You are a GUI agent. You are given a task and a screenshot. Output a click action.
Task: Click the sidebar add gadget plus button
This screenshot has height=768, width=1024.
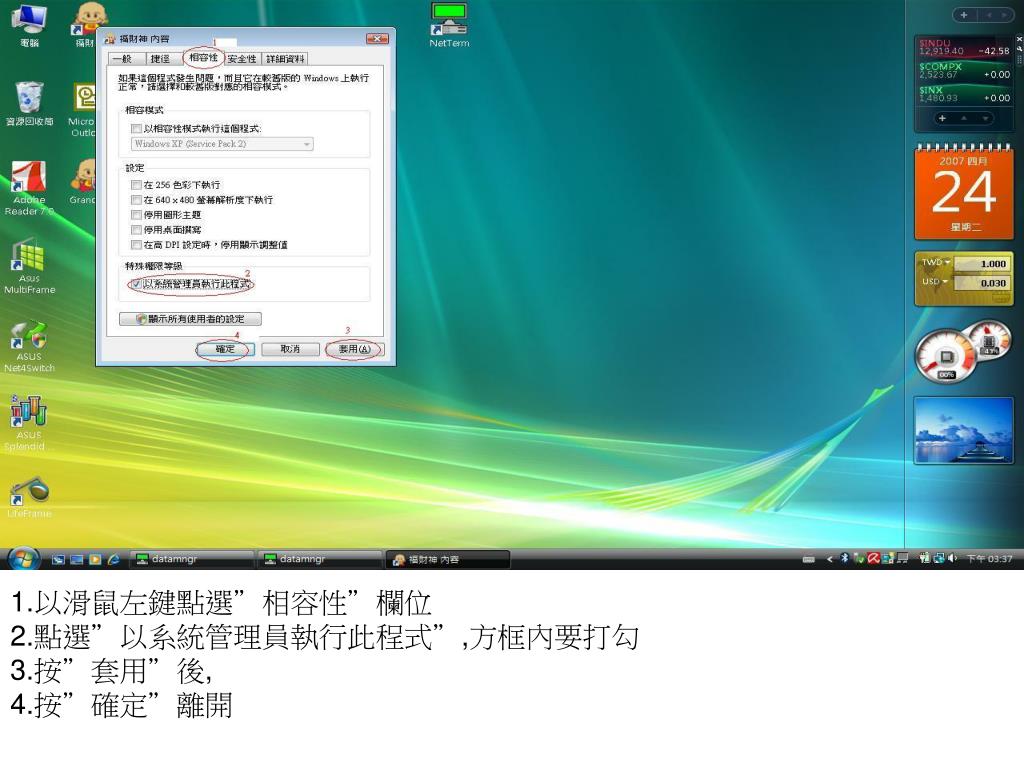[964, 14]
